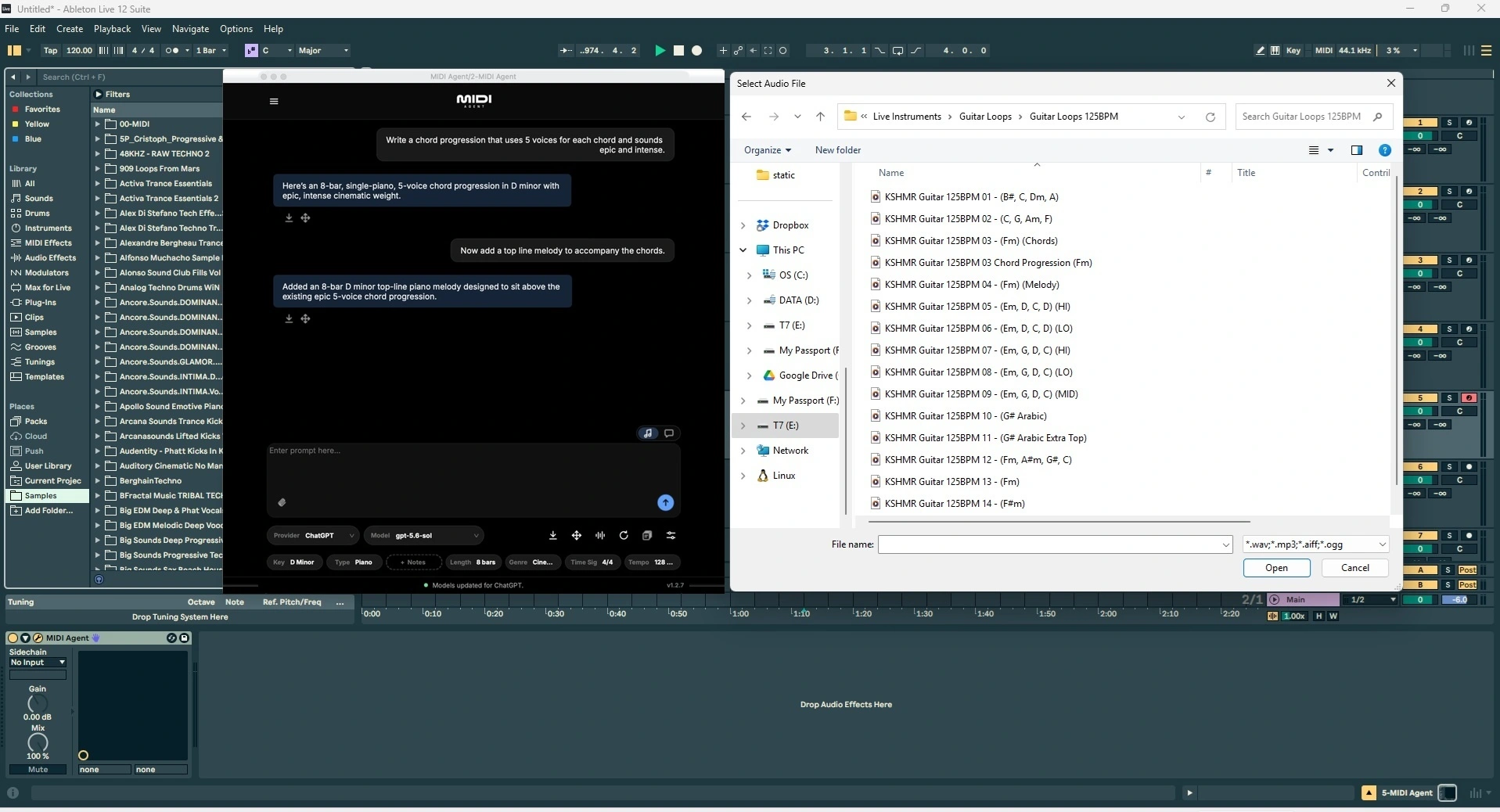Image resolution: width=1500 pixels, height=812 pixels.
Task: Adjust the MIDI Agent Mix knob
Action: tap(38, 742)
